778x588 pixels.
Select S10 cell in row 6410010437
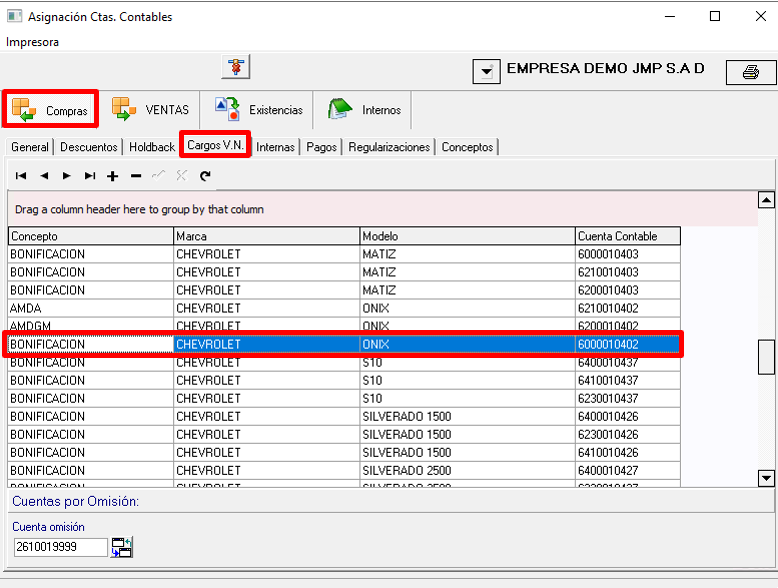pos(467,381)
